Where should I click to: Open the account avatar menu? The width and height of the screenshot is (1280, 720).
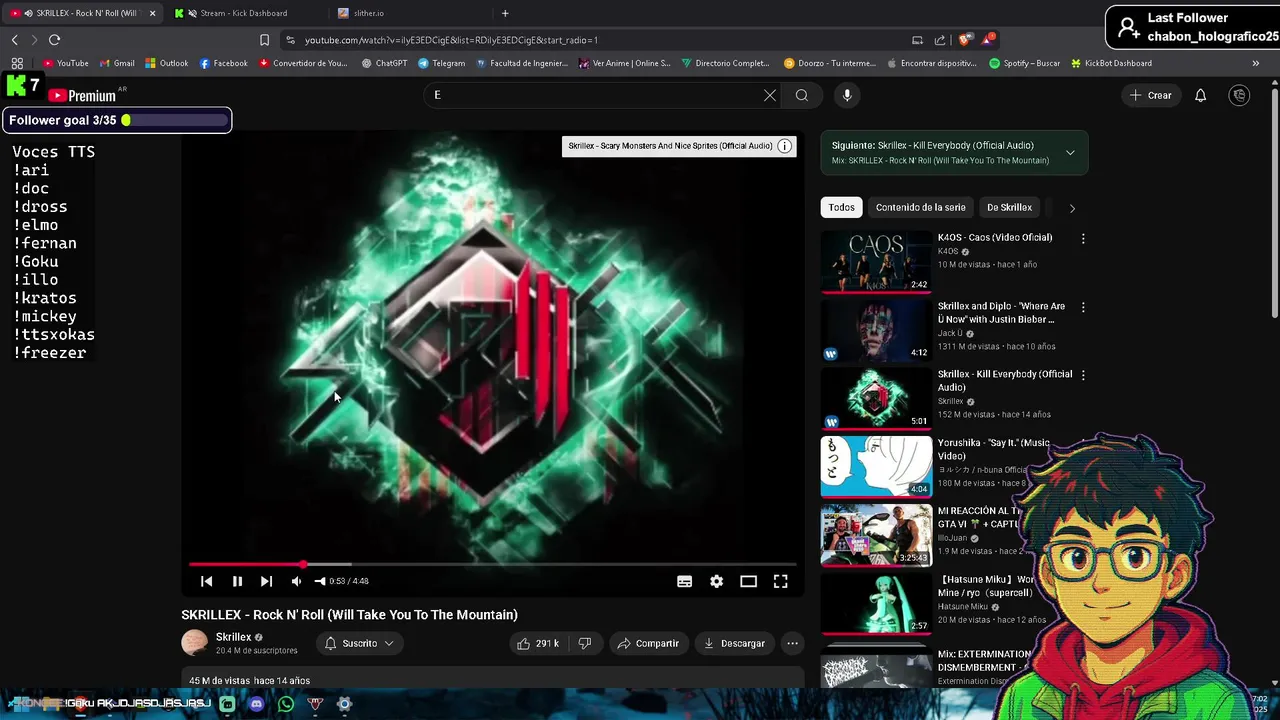pos(1239,95)
